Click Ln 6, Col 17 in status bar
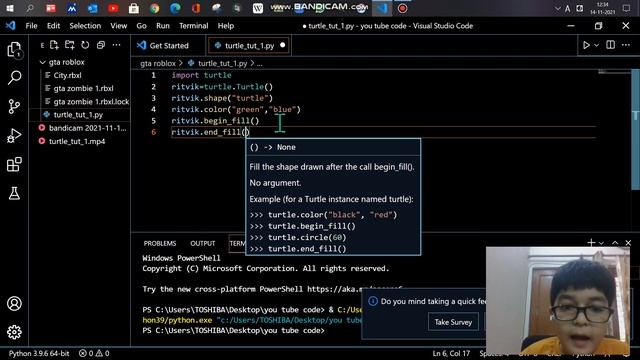This screenshot has height=360, width=640. 451,353
